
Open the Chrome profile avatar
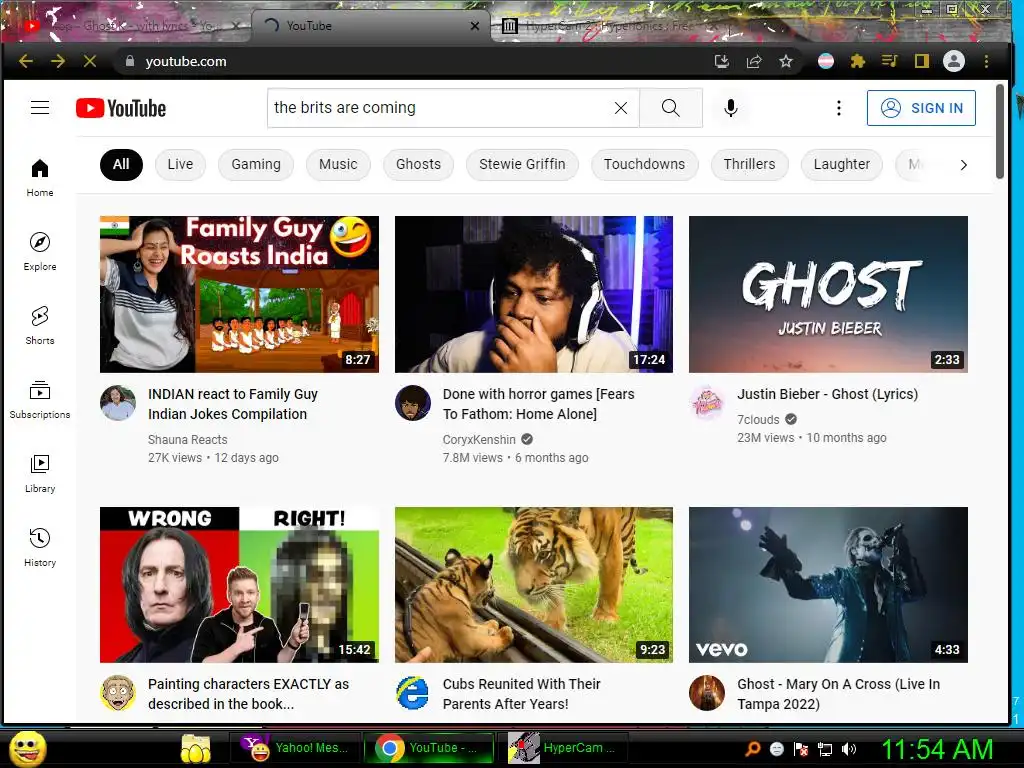(953, 61)
